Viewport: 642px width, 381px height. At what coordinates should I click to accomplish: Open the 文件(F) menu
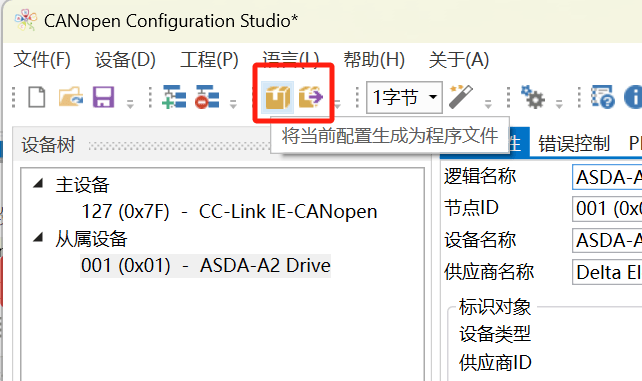pyautogui.click(x=42, y=60)
